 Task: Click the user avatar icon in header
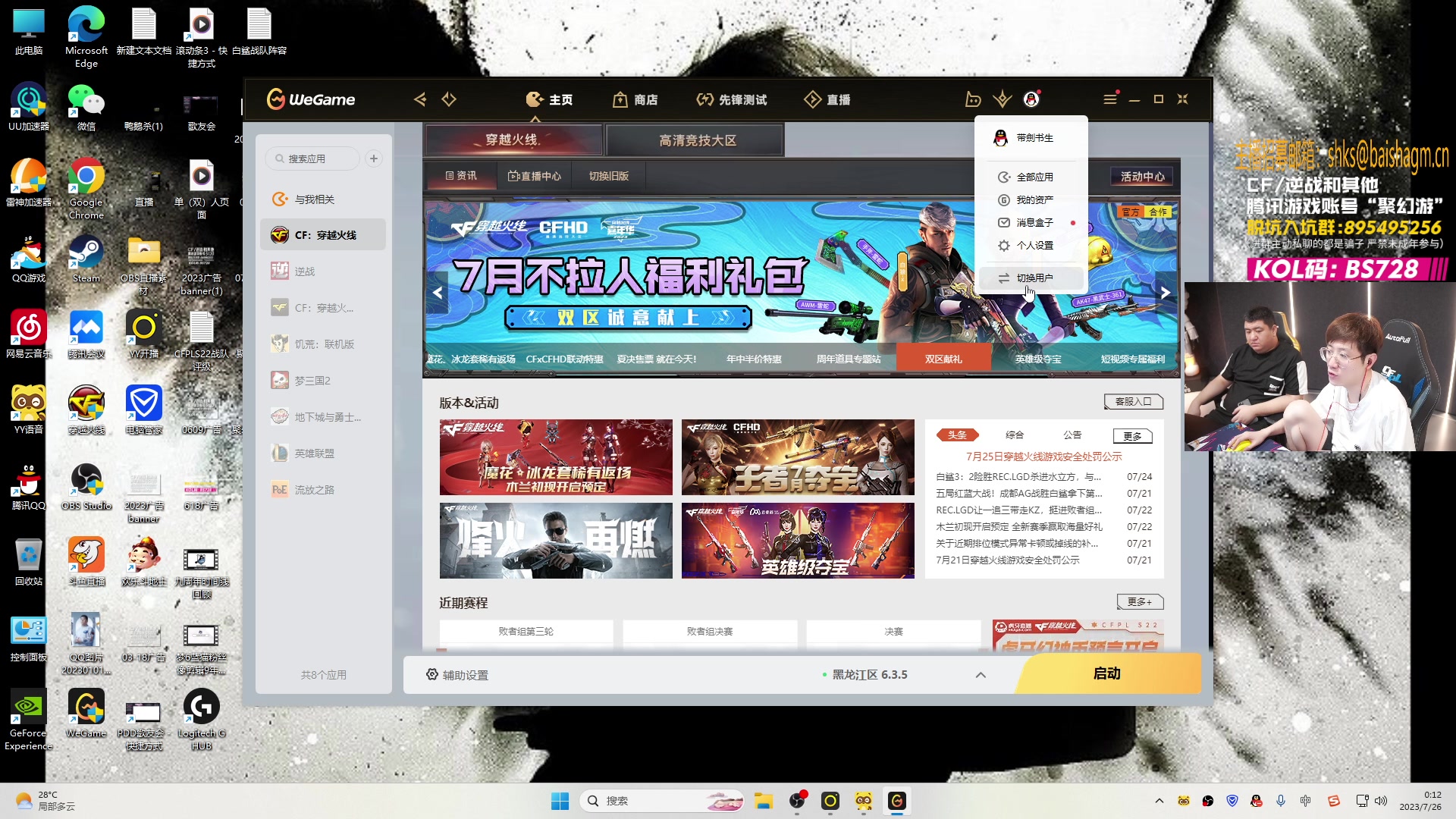(x=1031, y=99)
